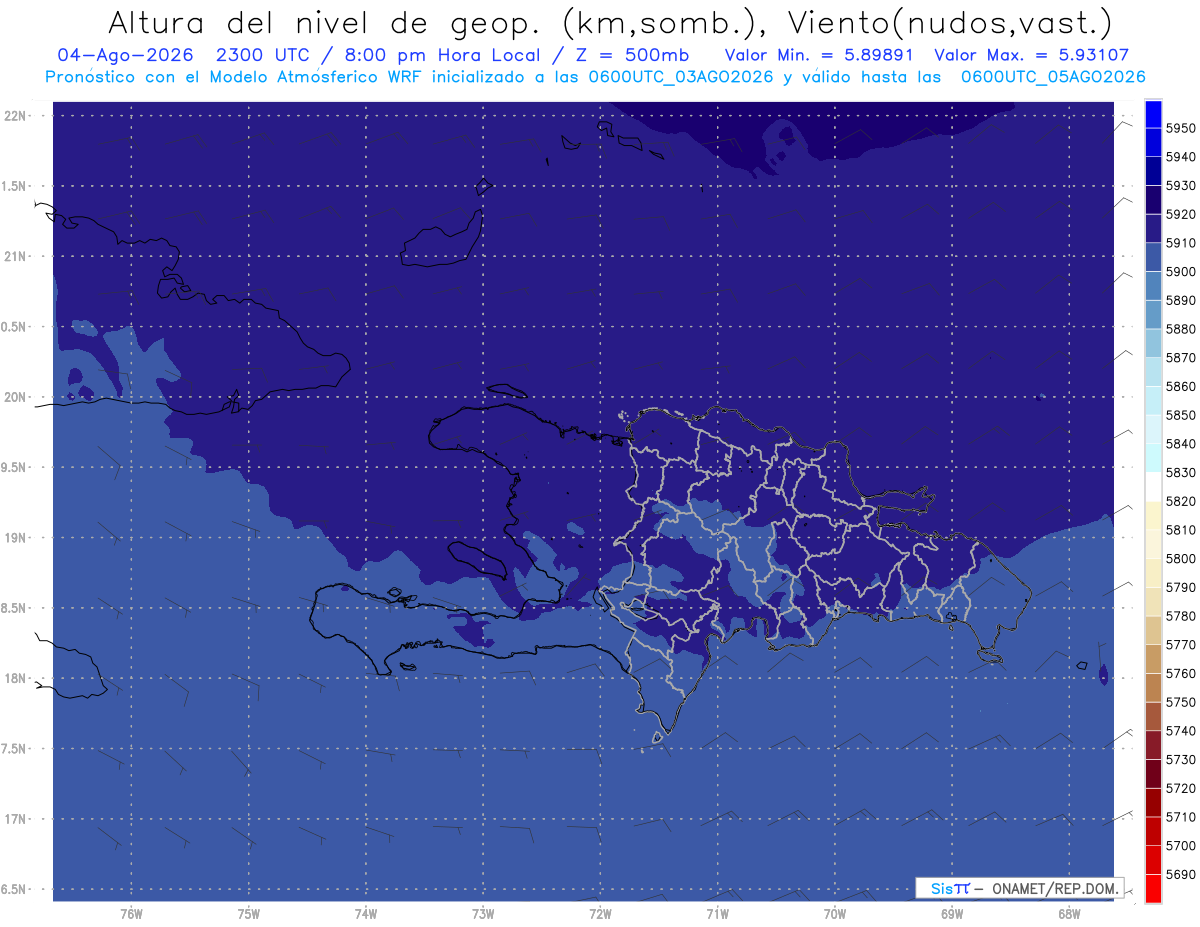Viewport: 1200px width, 927px height.
Task: Click the '5840' colorbar label
Action: point(1180,444)
